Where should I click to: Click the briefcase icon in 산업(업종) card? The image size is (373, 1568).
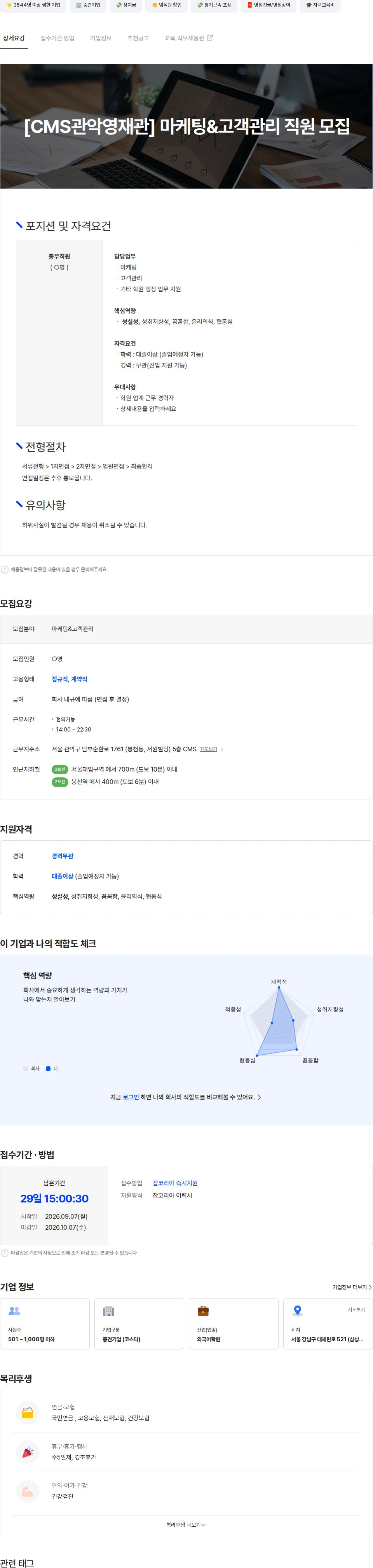203,1311
